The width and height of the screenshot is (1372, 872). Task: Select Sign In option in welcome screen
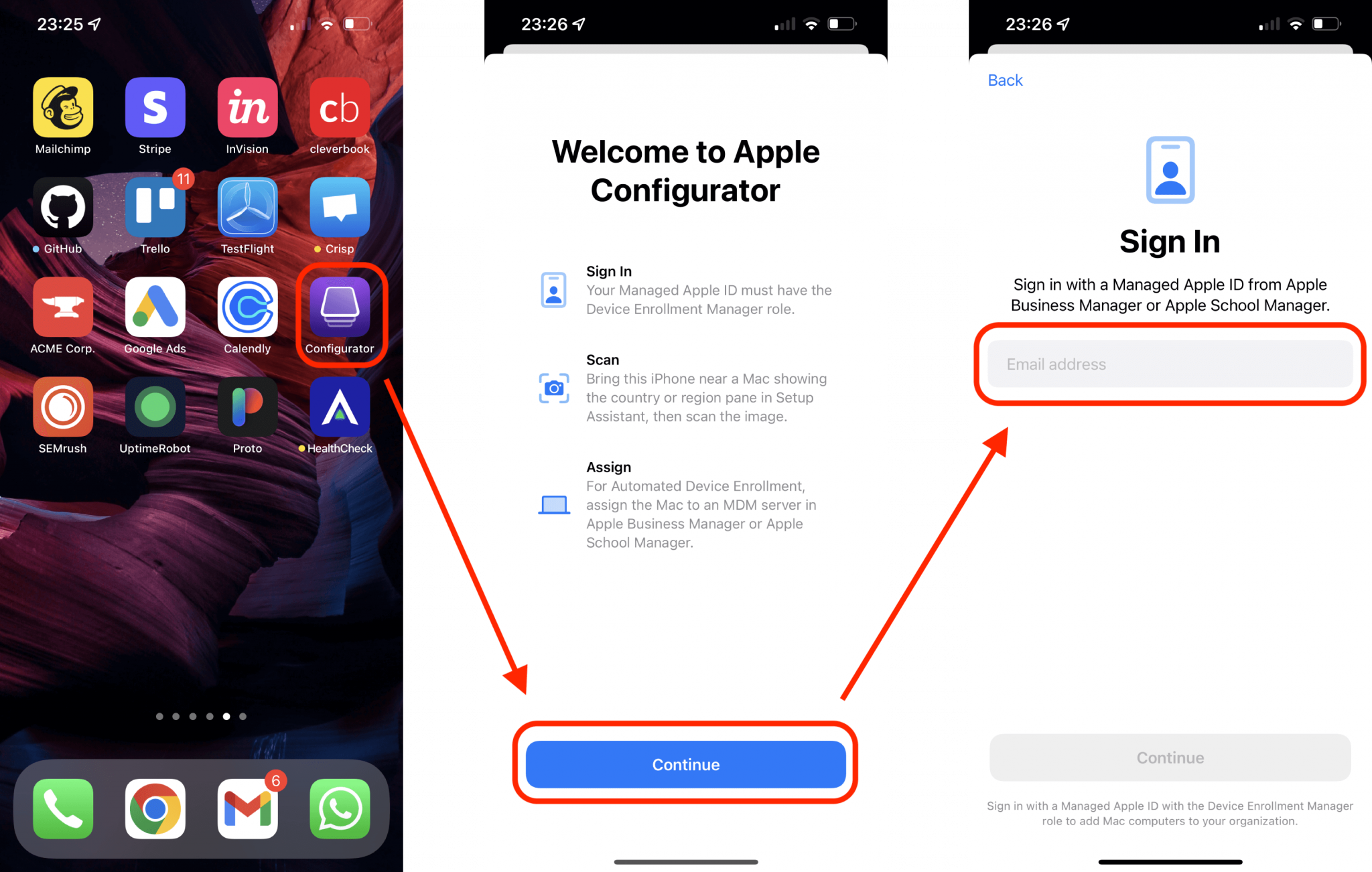[x=610, y=270]
